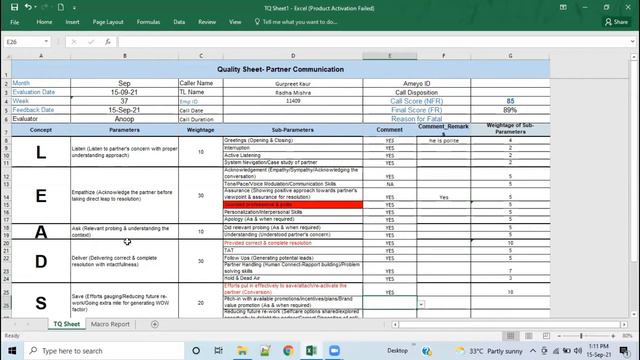Open File Explorer from taskbar

click(242, 351)
